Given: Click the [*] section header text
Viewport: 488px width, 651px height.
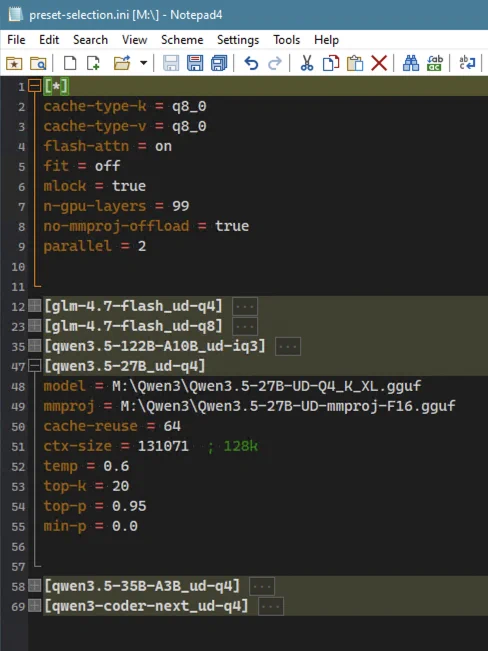Looking at the screenshot, I should click(x=56, y=86).
